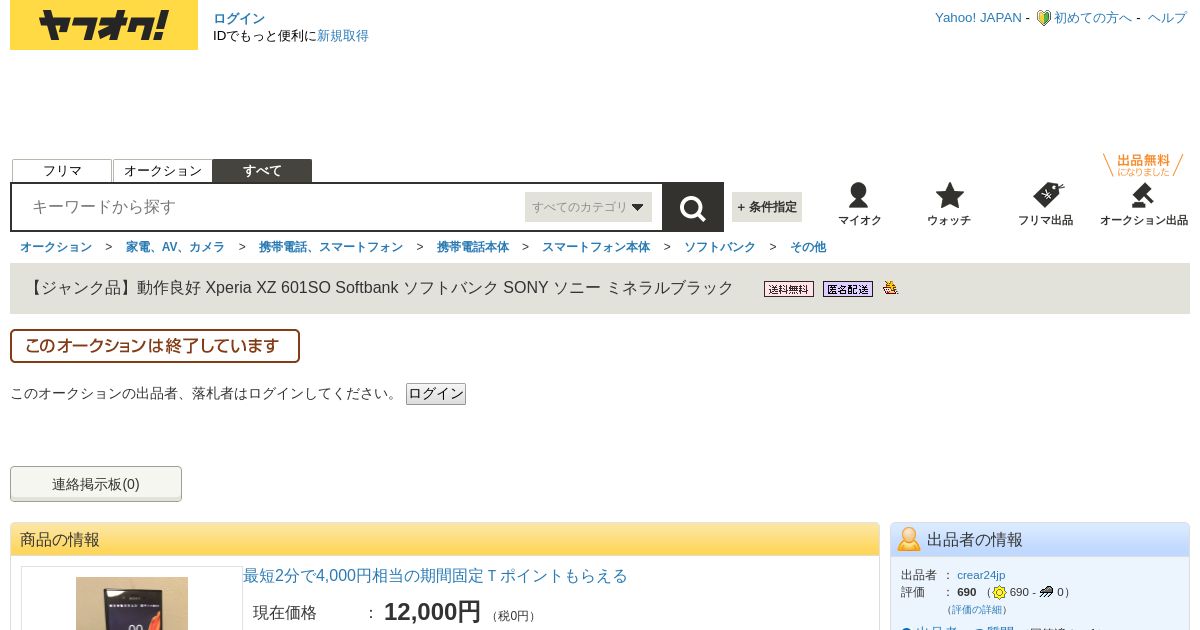Click the 出品無料 promotional badge

click(1143, 165)
